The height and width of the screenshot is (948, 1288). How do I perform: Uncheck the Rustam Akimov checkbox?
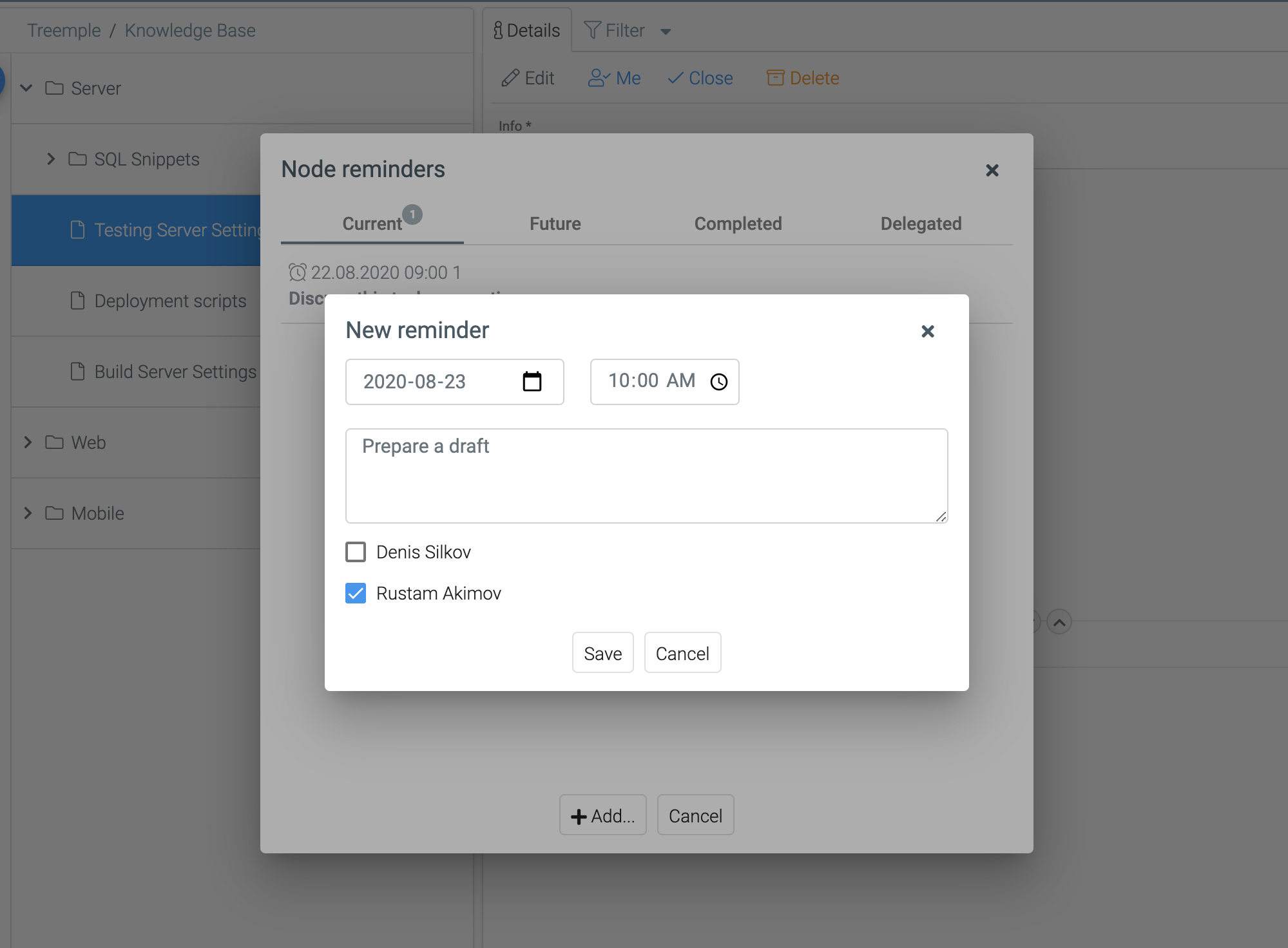point(356,593)
